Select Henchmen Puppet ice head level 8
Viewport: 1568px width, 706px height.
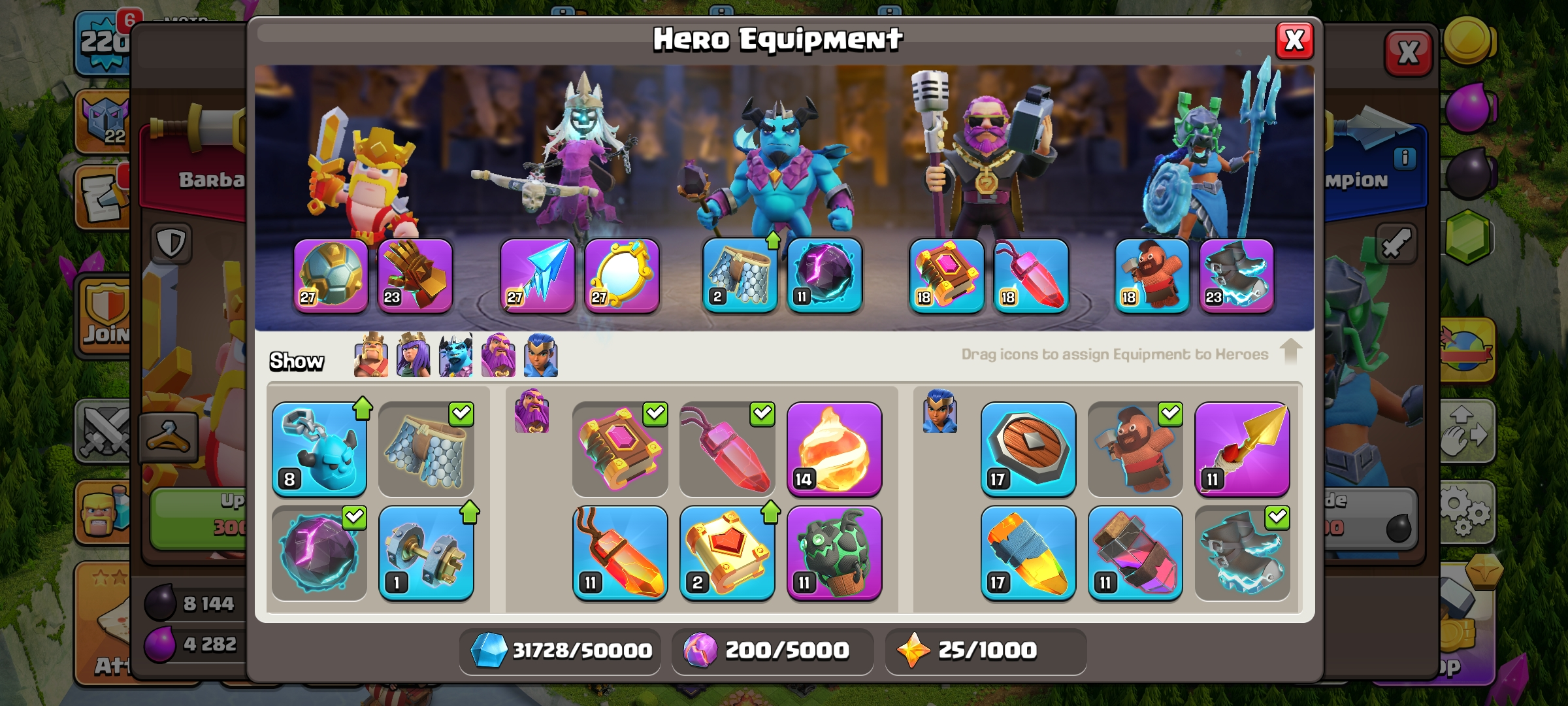coord(319,449)
